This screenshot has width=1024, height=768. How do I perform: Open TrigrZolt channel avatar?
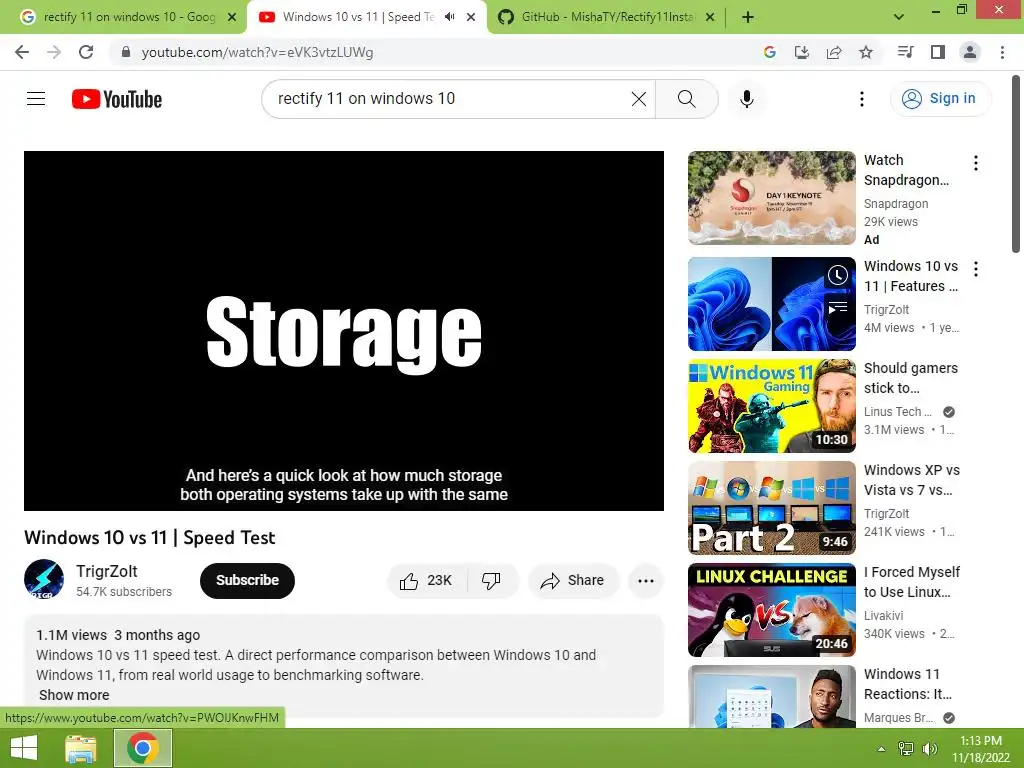(x=44, y=579)
